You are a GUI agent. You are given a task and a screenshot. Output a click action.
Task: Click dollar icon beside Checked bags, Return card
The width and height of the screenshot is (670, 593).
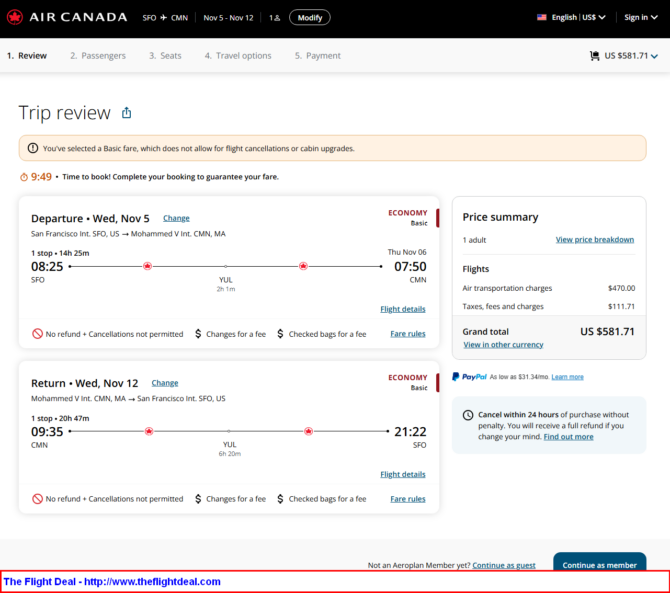pyautogui.click(x=280, y=499)
